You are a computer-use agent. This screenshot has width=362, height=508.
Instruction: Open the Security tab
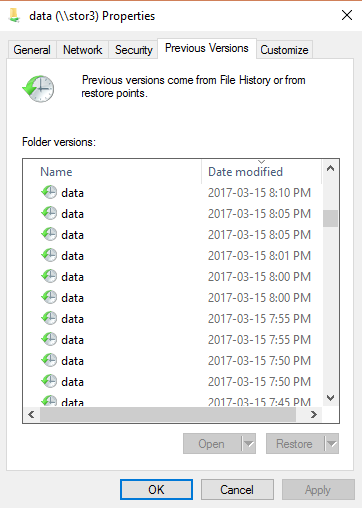point(133,50)
